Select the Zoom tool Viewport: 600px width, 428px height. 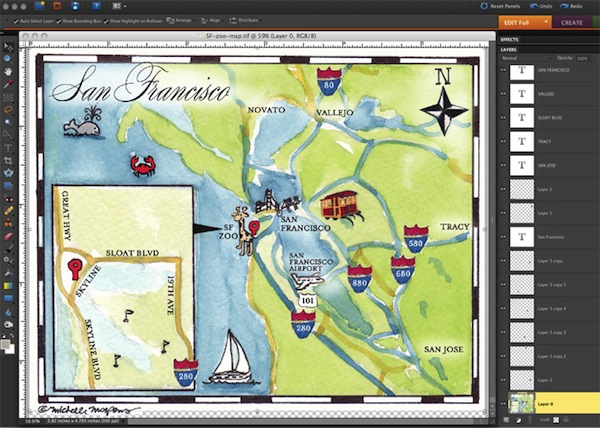tap(9, 59)
